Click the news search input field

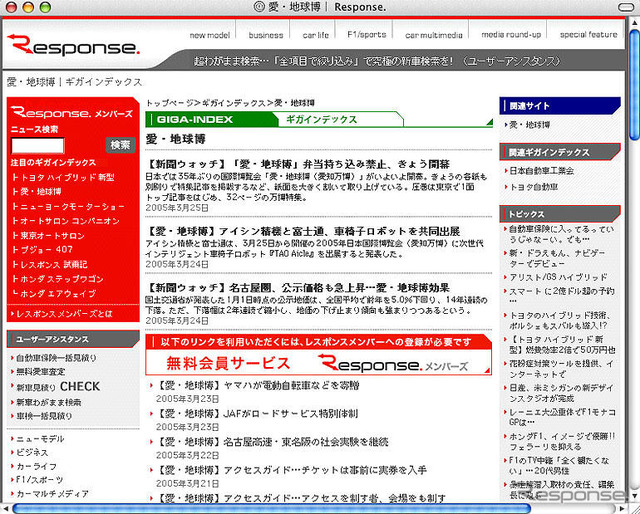[38, 145]
